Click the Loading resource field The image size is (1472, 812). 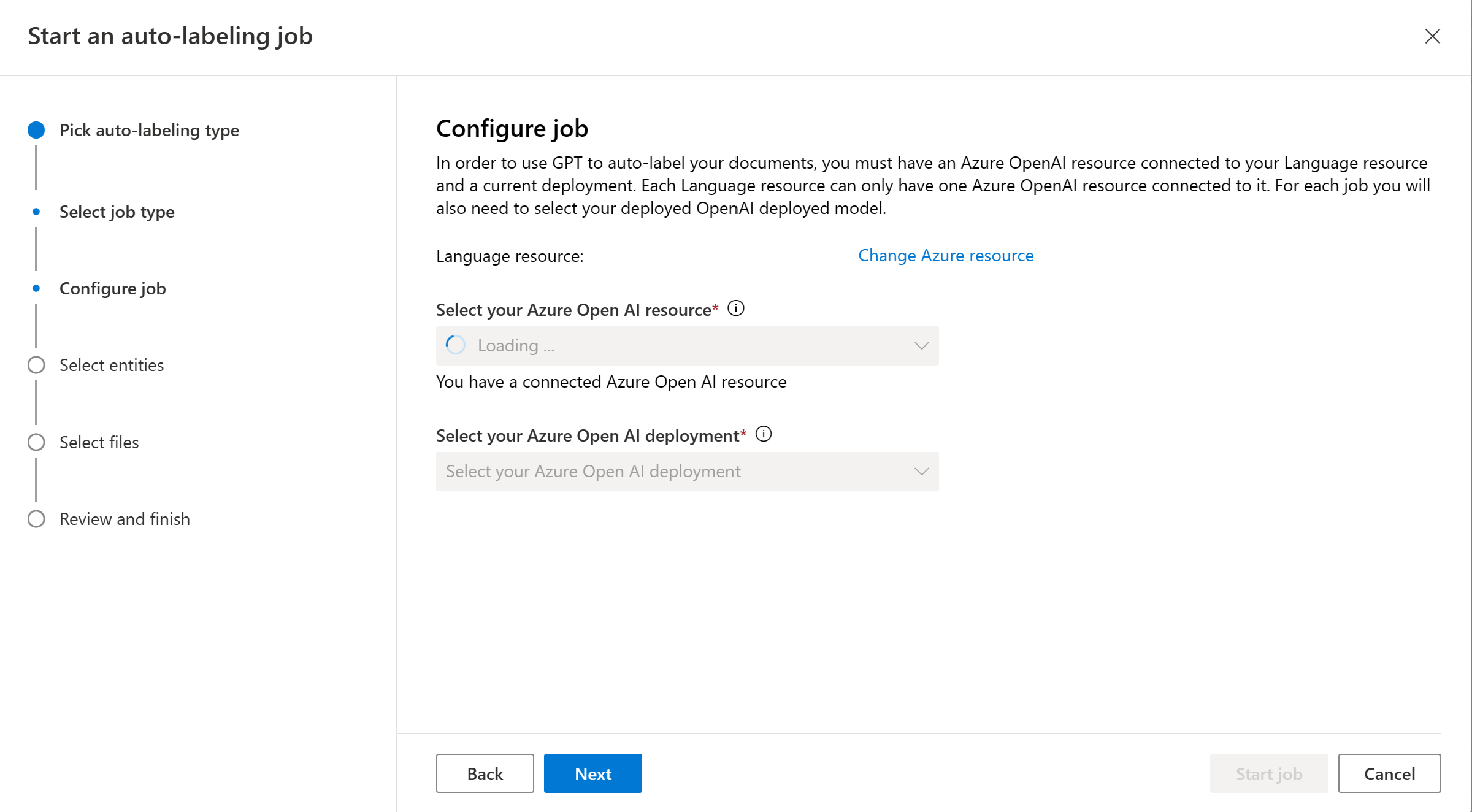687,346
